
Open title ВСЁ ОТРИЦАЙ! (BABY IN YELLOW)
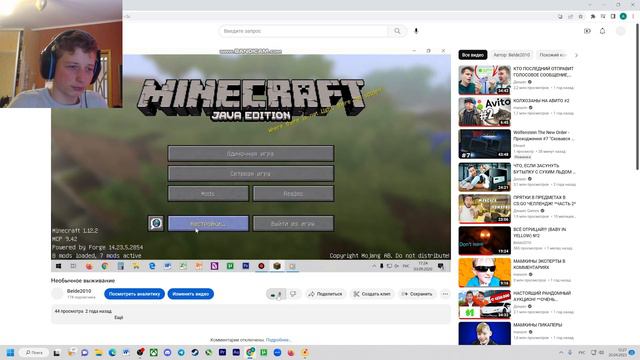coord(540,233)
